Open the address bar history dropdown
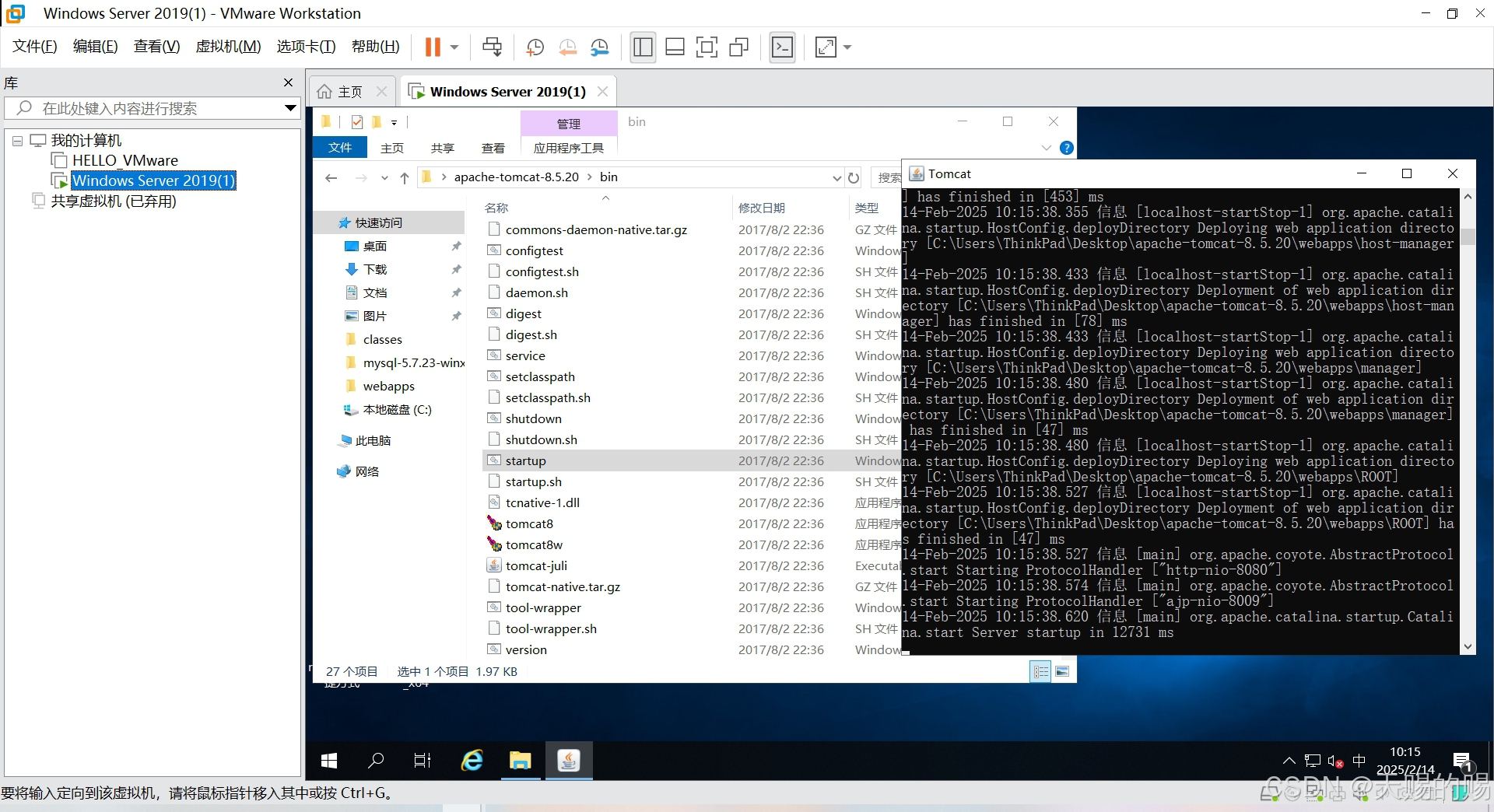 coord(836,178)
